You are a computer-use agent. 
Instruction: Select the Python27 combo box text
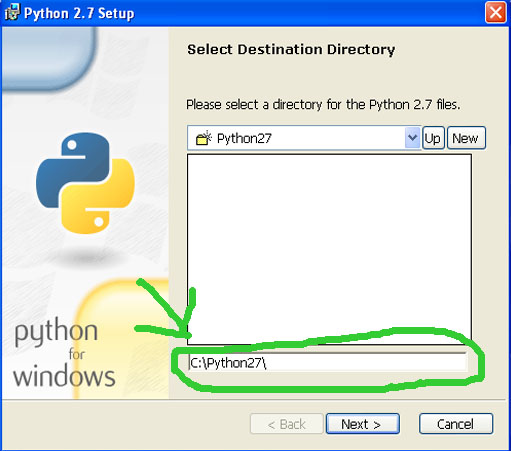[x=244, y=138]
